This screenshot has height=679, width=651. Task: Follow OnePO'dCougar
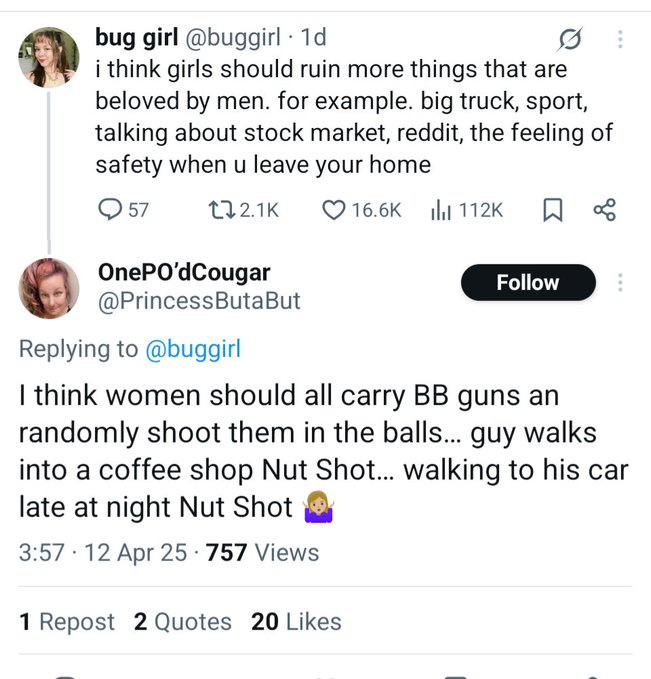click(x=527, y=283)
